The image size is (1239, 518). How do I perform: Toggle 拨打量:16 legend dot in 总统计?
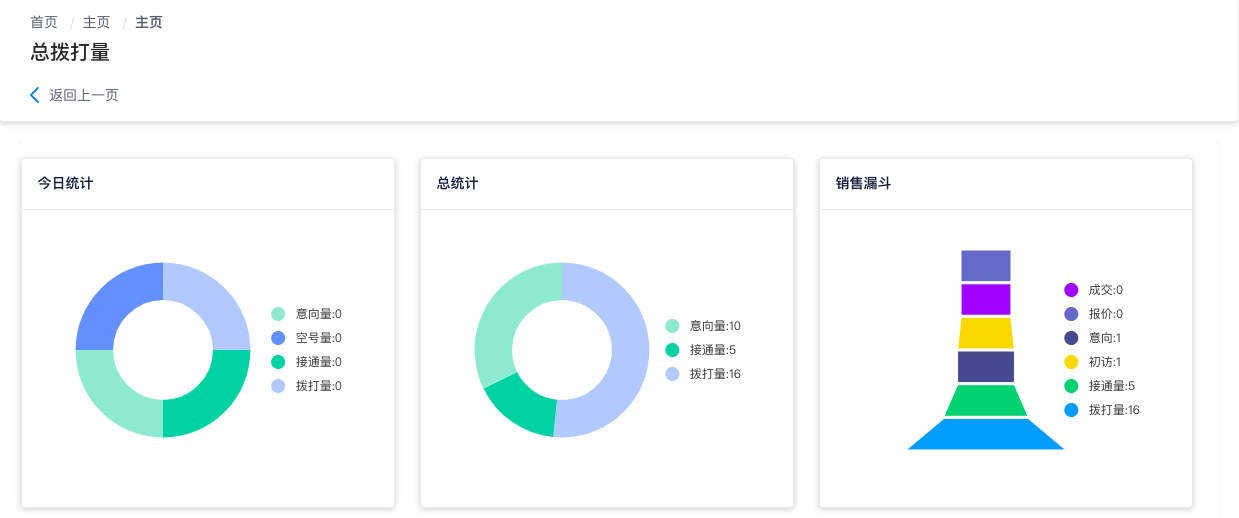click(x=672, y=374)
